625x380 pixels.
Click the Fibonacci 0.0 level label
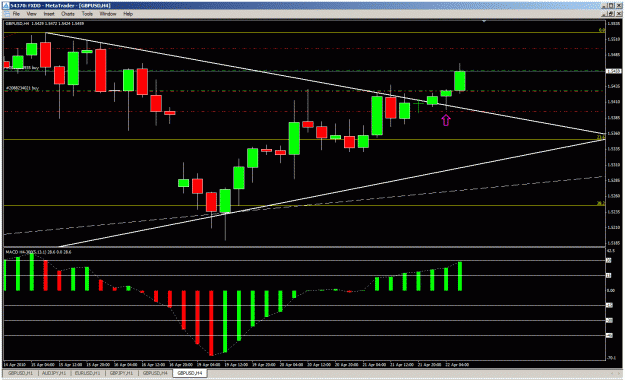pos(602,30)
